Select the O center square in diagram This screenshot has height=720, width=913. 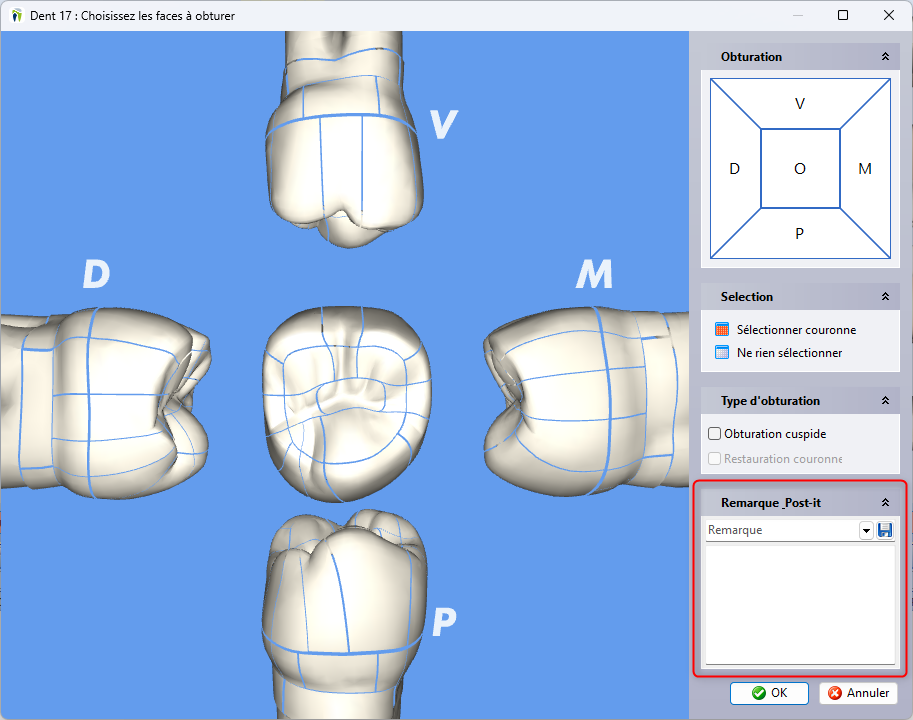(800, 169)
